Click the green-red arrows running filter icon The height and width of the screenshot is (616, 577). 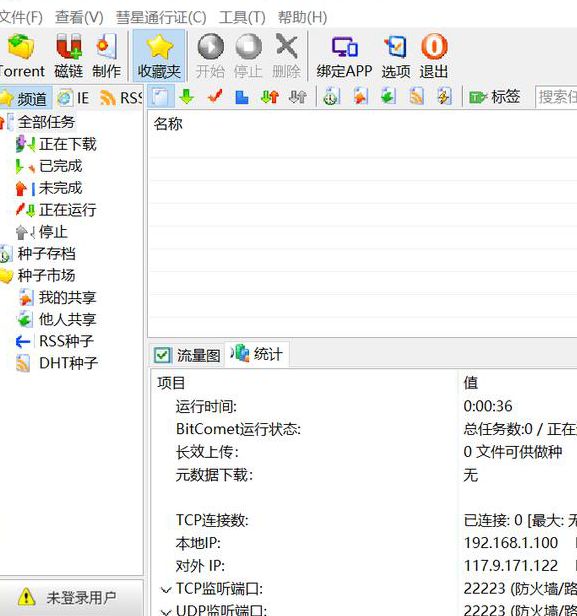tap(270, 97)
